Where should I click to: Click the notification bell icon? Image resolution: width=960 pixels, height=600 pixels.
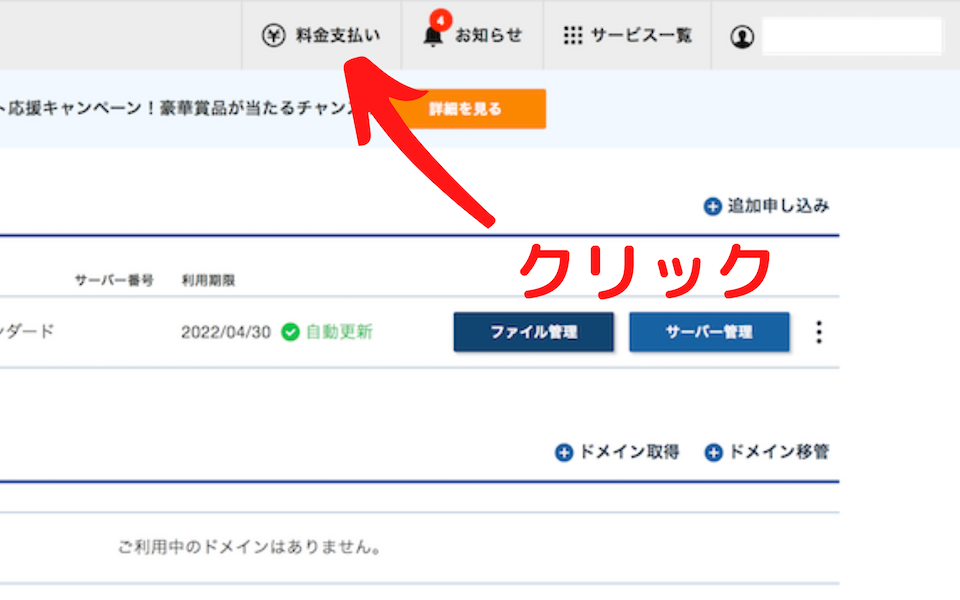[x=433, y=37]
